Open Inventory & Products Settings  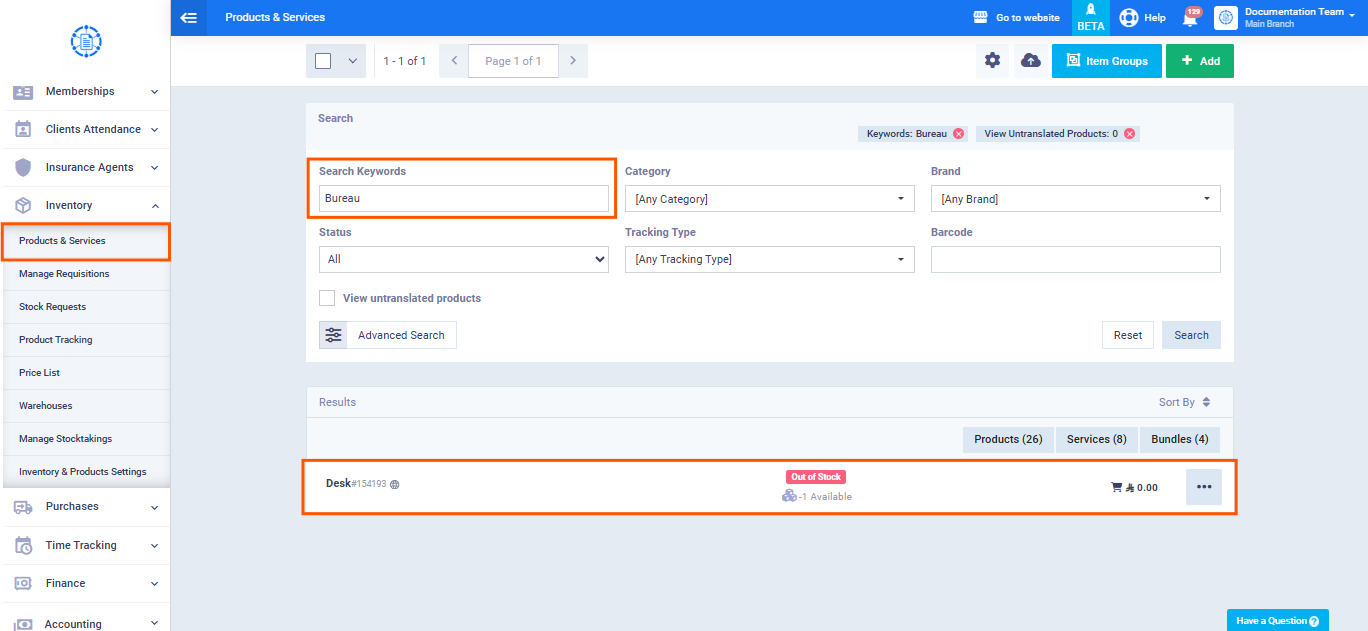click(x=86, y=472)
